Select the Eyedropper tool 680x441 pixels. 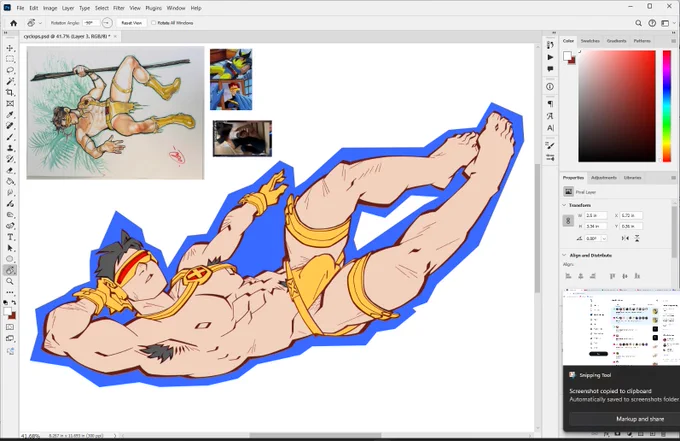[x=10, y=114]
